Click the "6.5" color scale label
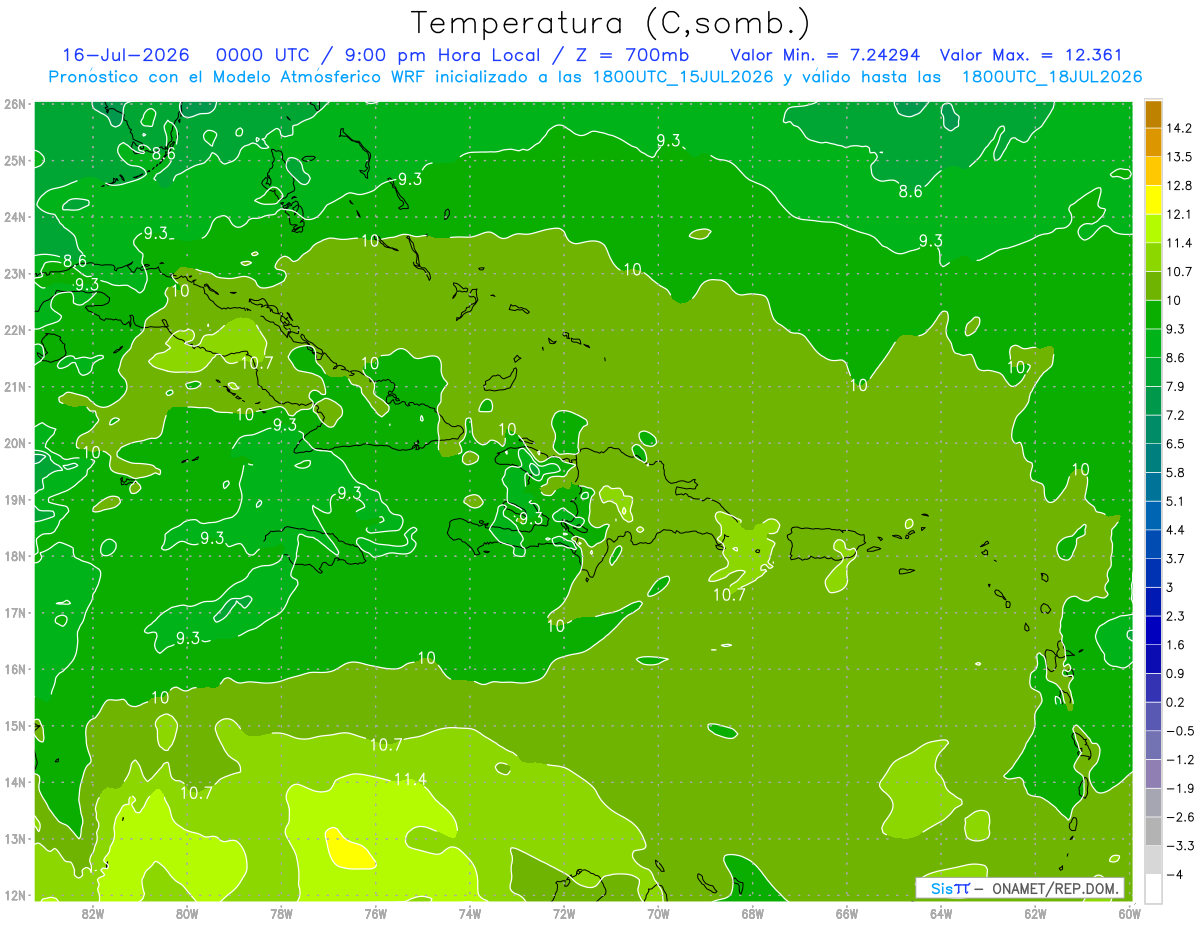This screenshot has width=1200, height=927. (x=1174, y=444)
